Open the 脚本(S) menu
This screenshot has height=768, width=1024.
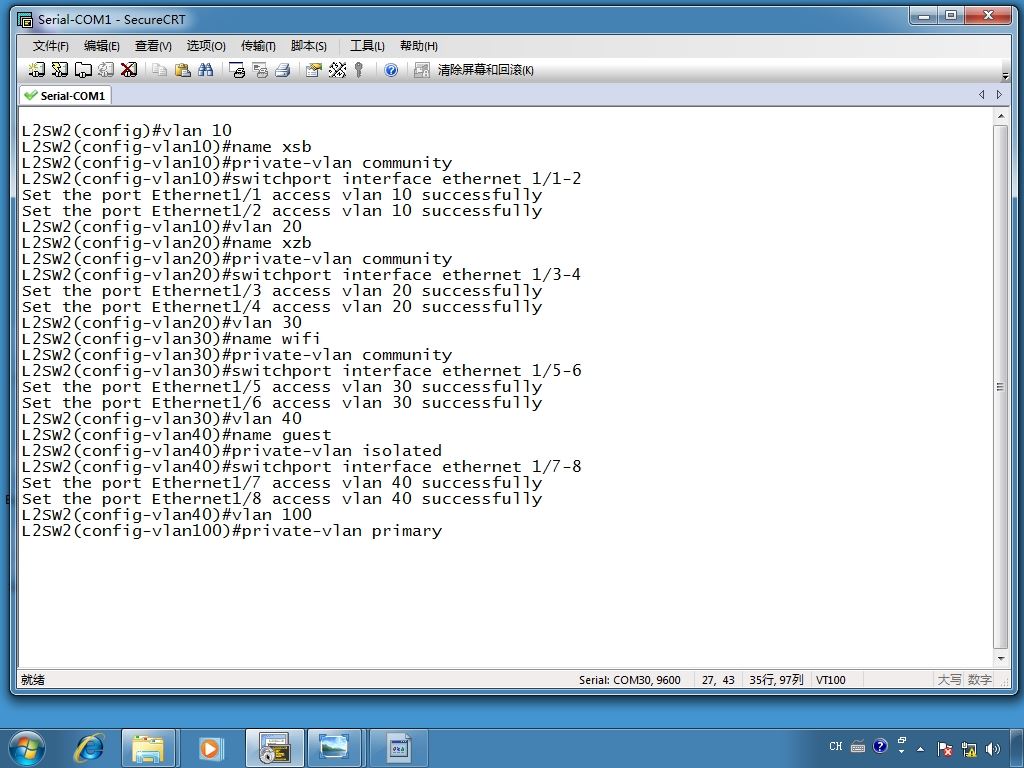(x=308, y=46)
